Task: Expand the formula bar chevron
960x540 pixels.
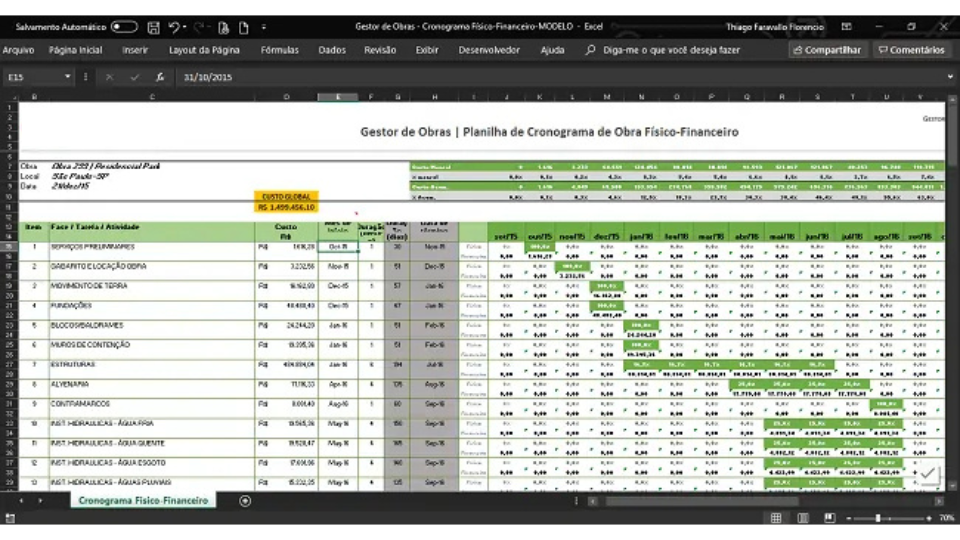Action: pyautogui.click(x=949, y=77)
